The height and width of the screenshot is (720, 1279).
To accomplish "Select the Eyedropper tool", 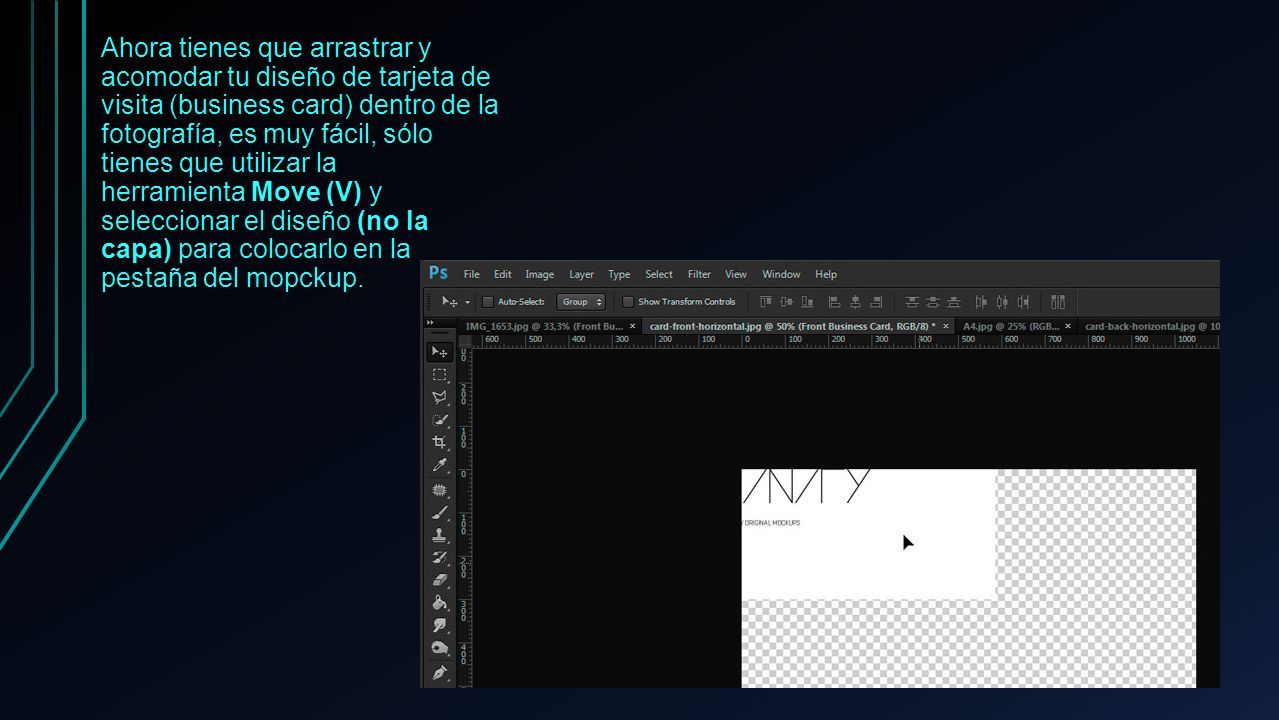I will coord(439,465).
